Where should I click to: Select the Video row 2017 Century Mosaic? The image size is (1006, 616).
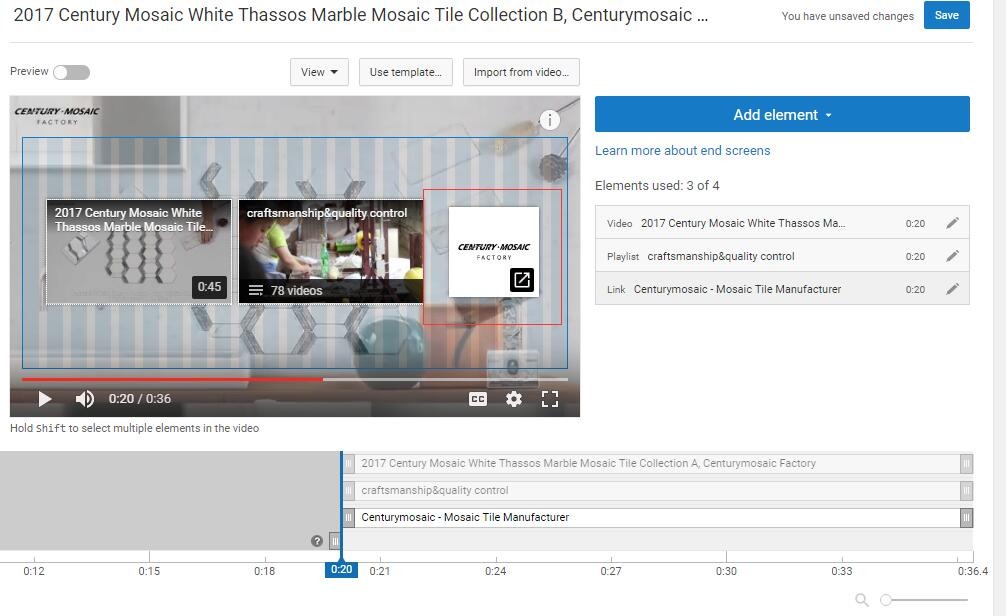pos(782,223)
